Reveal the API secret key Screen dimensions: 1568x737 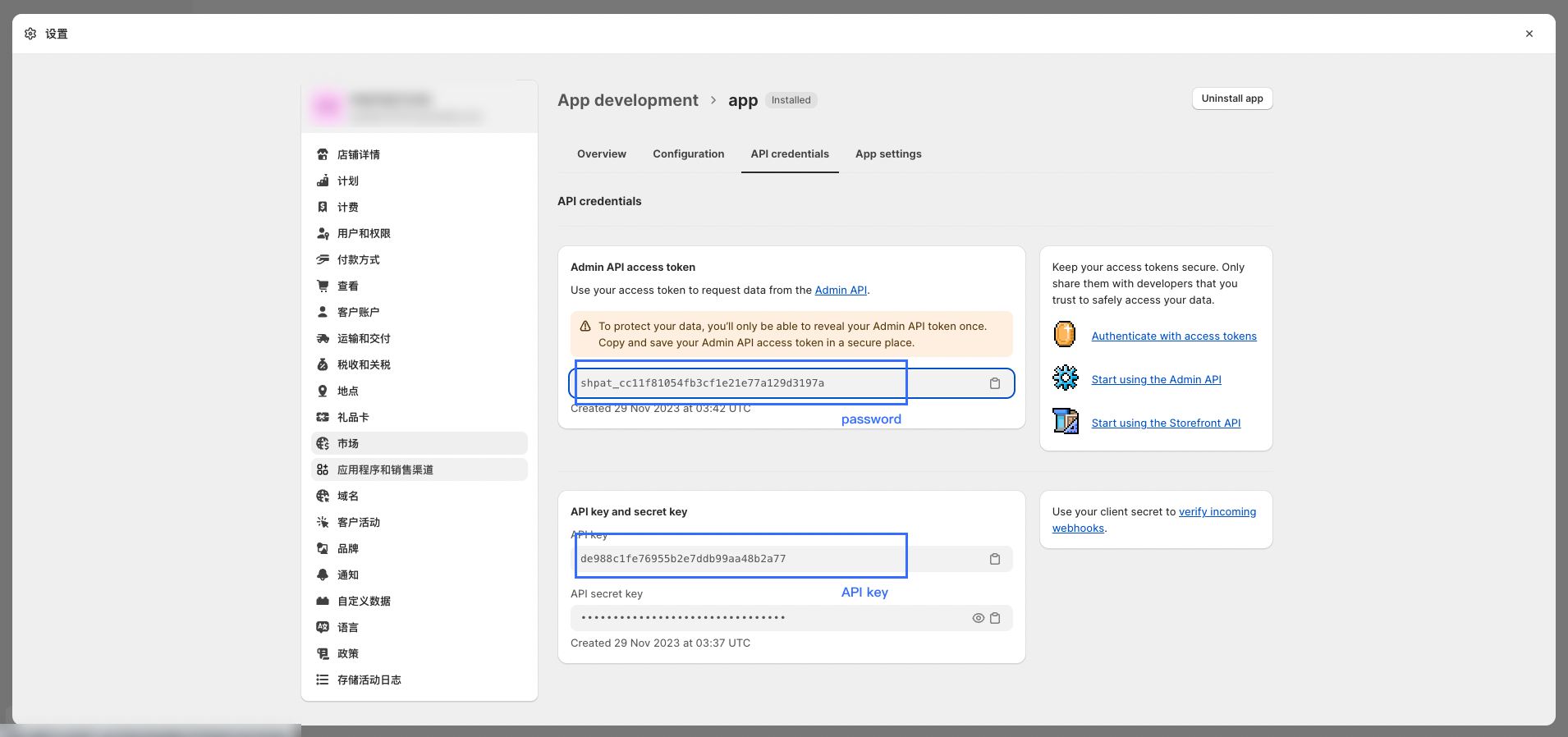tap(978, 618)
